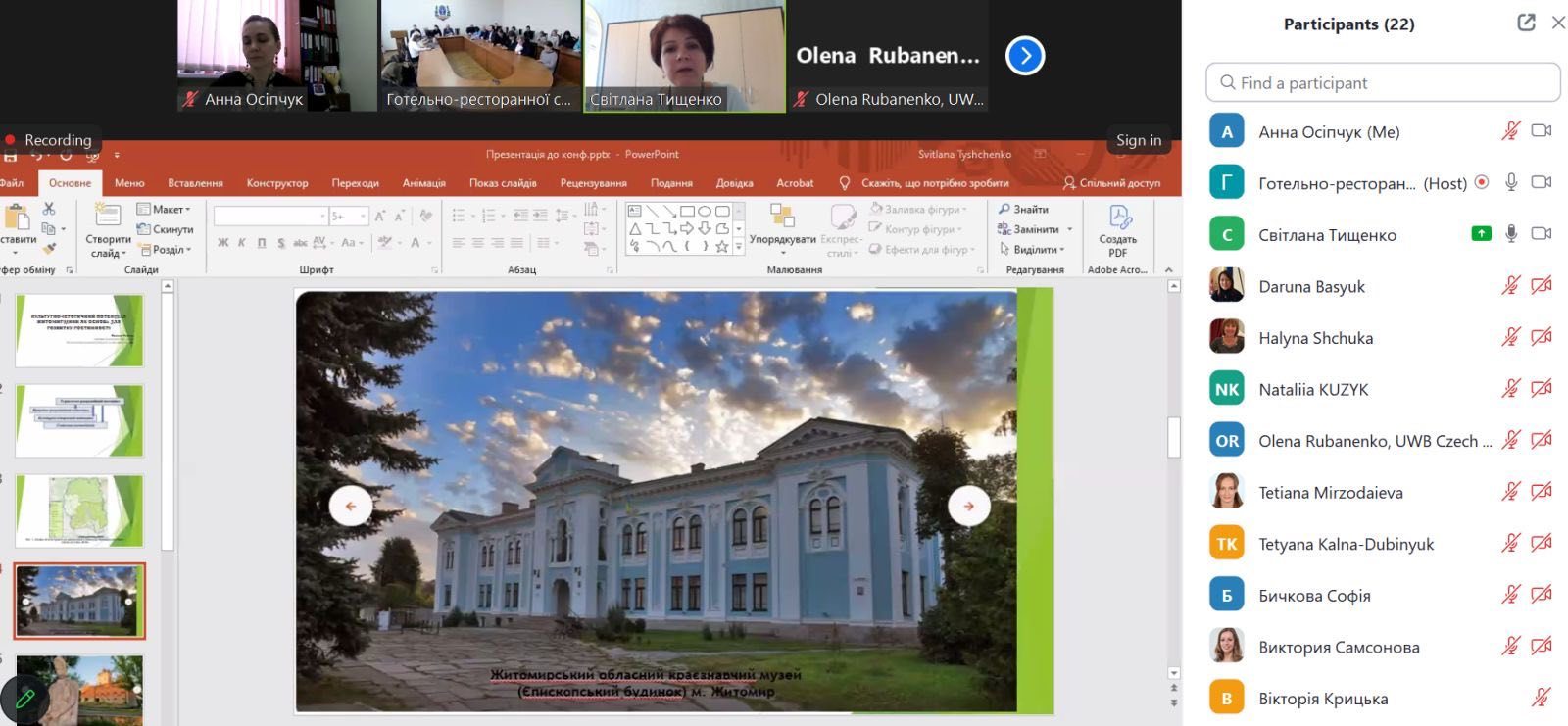Click Знайти find button
Viewport: 1568px width, 726px height.
pyautogui.click(x=1023, y=209)
